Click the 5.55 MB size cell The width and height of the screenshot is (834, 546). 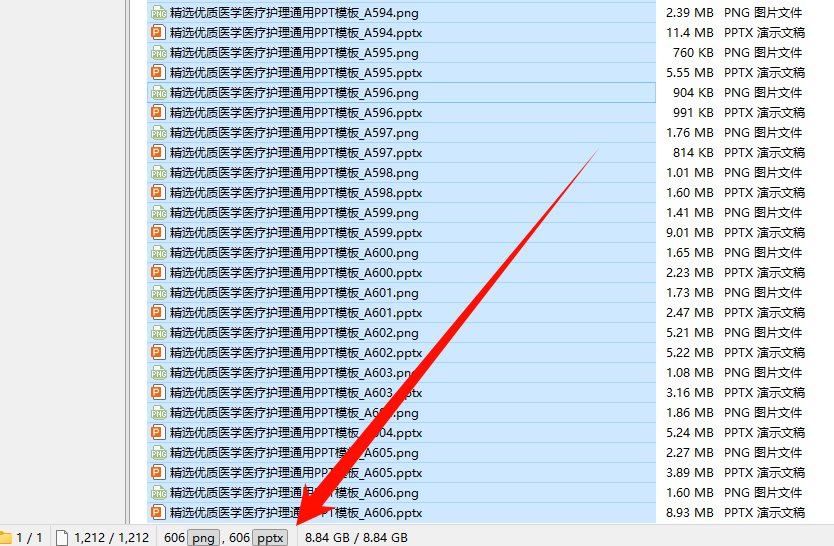click(690, 73)
